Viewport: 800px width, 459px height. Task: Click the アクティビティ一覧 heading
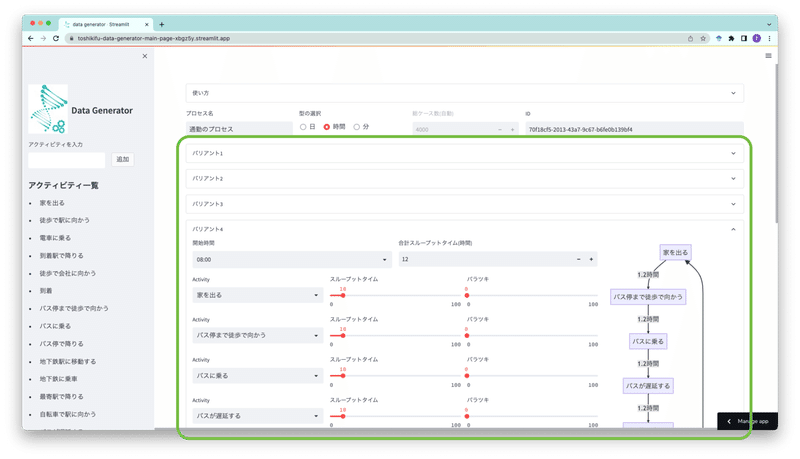tap(63, 185)
